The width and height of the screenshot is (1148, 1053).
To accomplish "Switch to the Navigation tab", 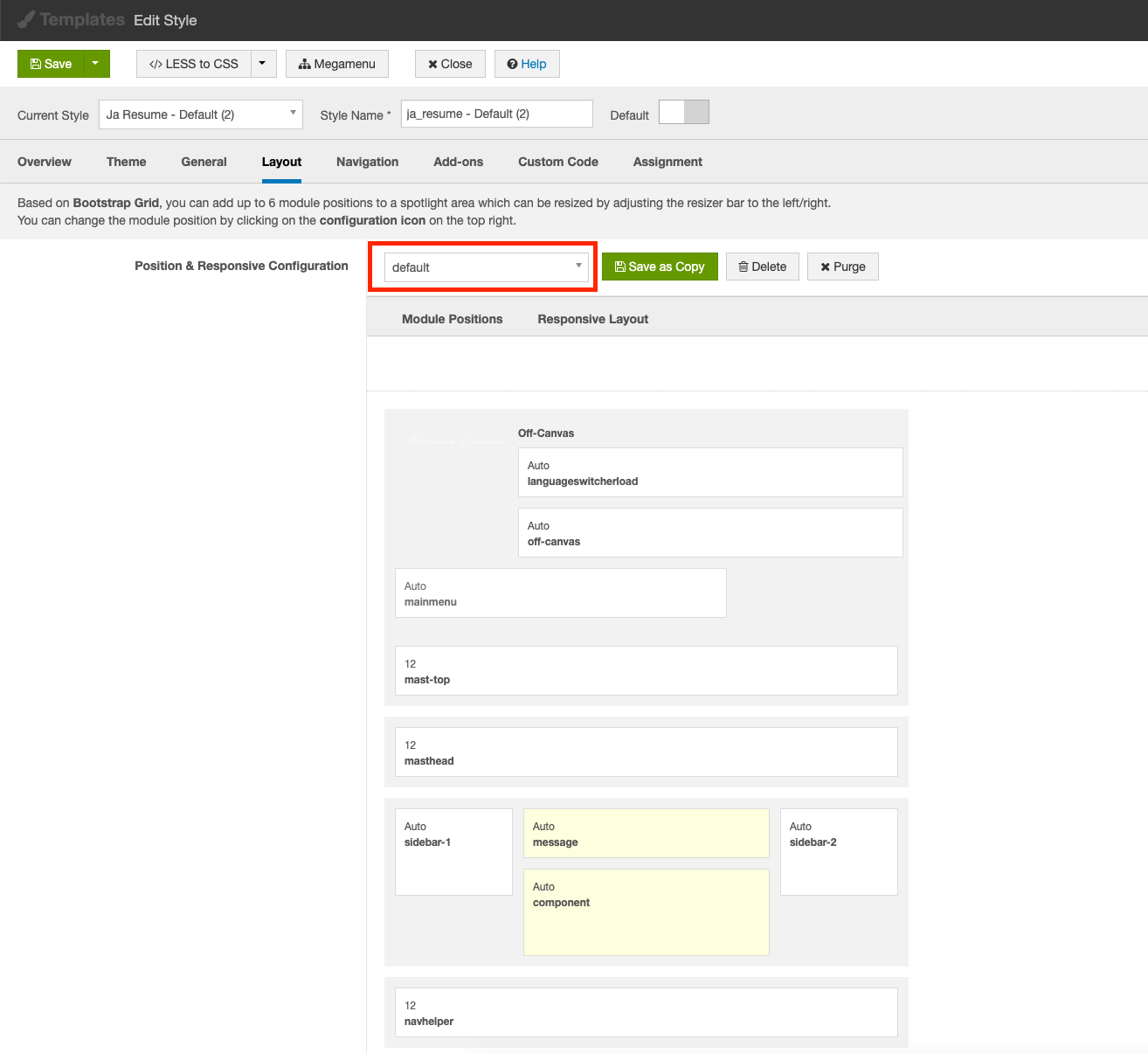I will 367,162.
